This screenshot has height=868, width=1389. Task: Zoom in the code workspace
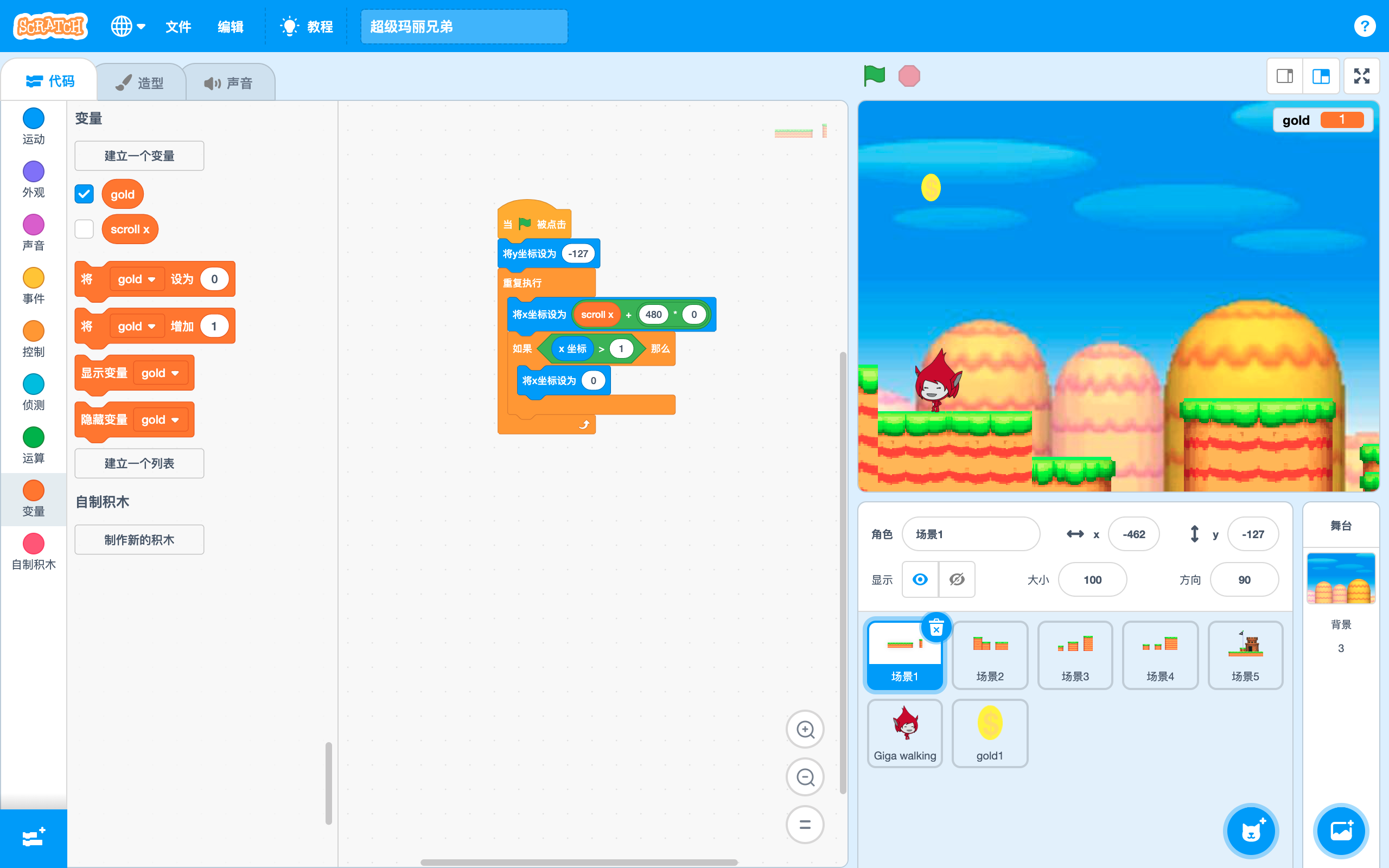(x=805, y=730)
